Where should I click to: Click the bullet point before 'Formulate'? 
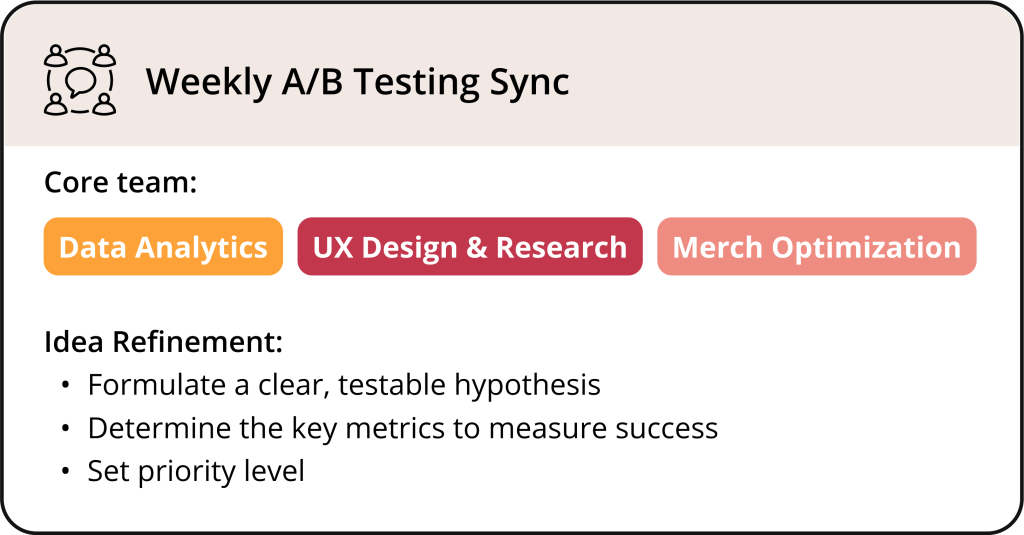pyautogui.click(x=66, y=386)
